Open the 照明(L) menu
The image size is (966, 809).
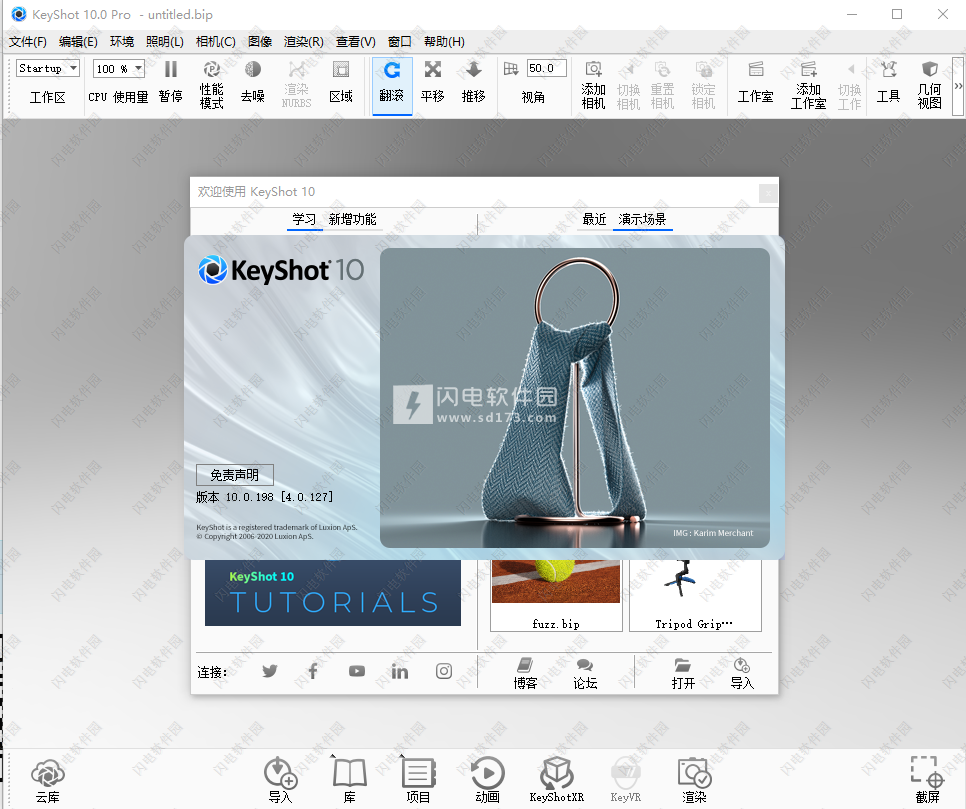[164, 42]
